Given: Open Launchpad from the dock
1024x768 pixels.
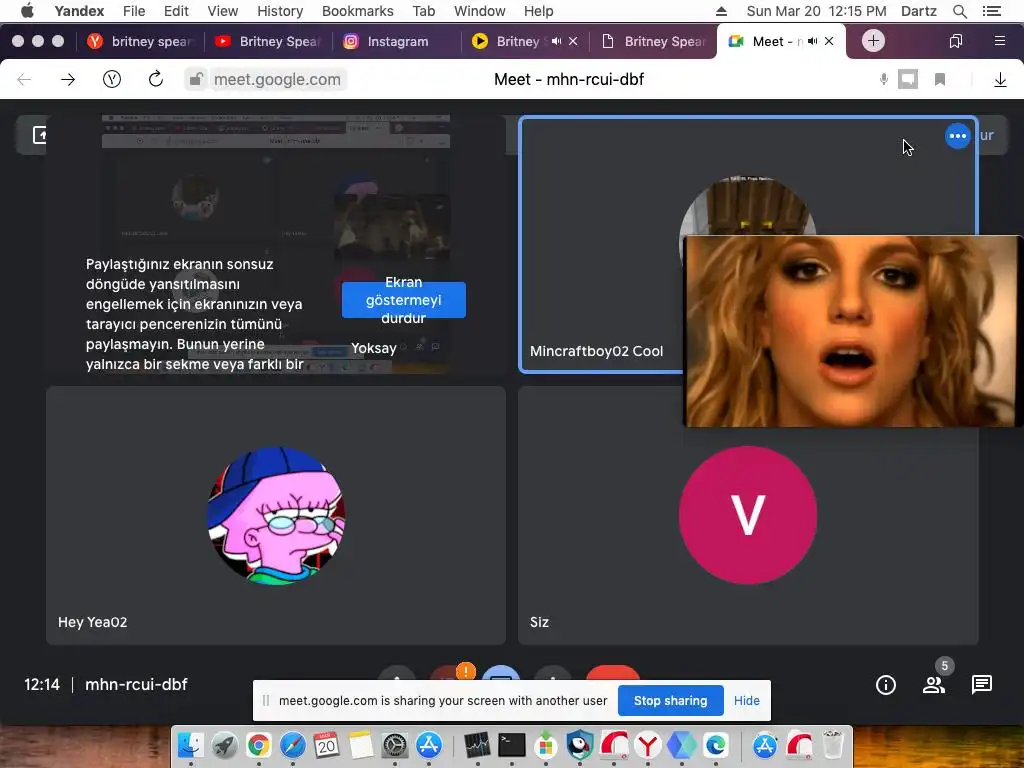Looking at the screenshot, I should coord(225,744).
